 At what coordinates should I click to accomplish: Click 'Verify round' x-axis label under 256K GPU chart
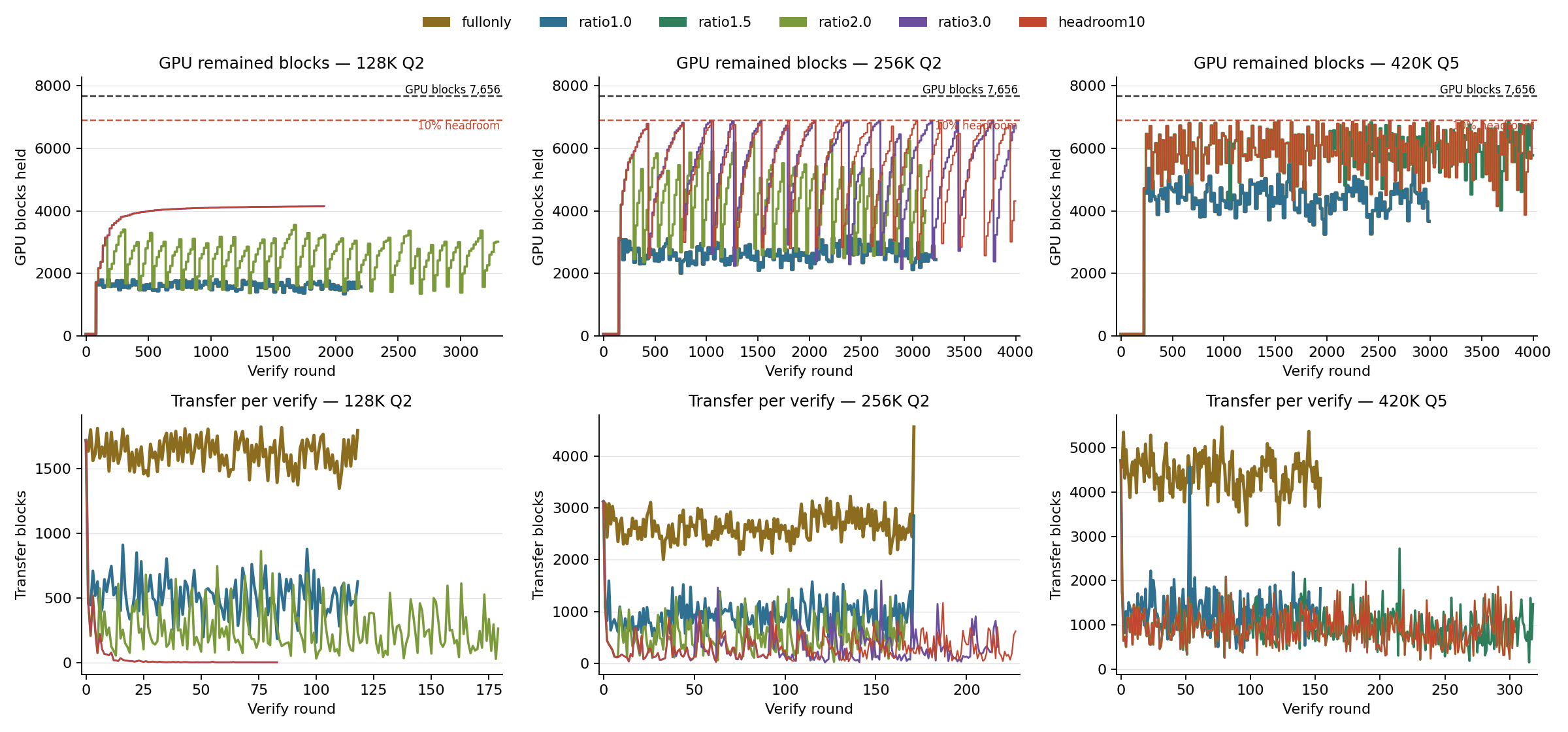coord(809,371)
